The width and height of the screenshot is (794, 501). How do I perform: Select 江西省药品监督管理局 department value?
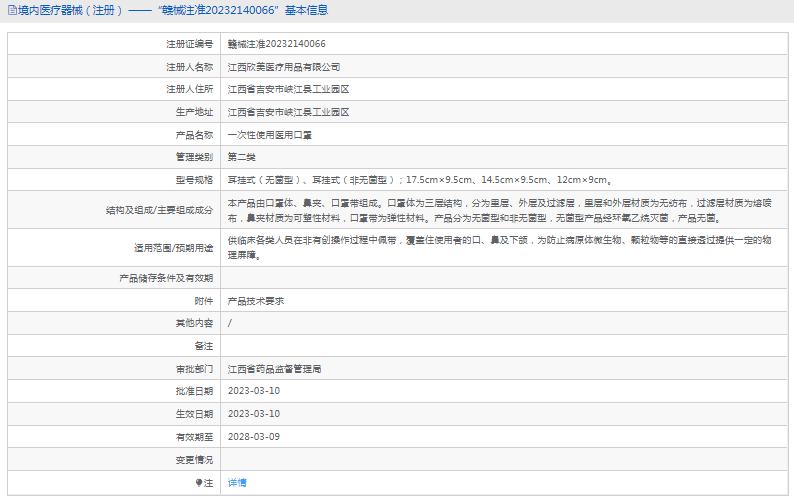(x=274, y=369)
